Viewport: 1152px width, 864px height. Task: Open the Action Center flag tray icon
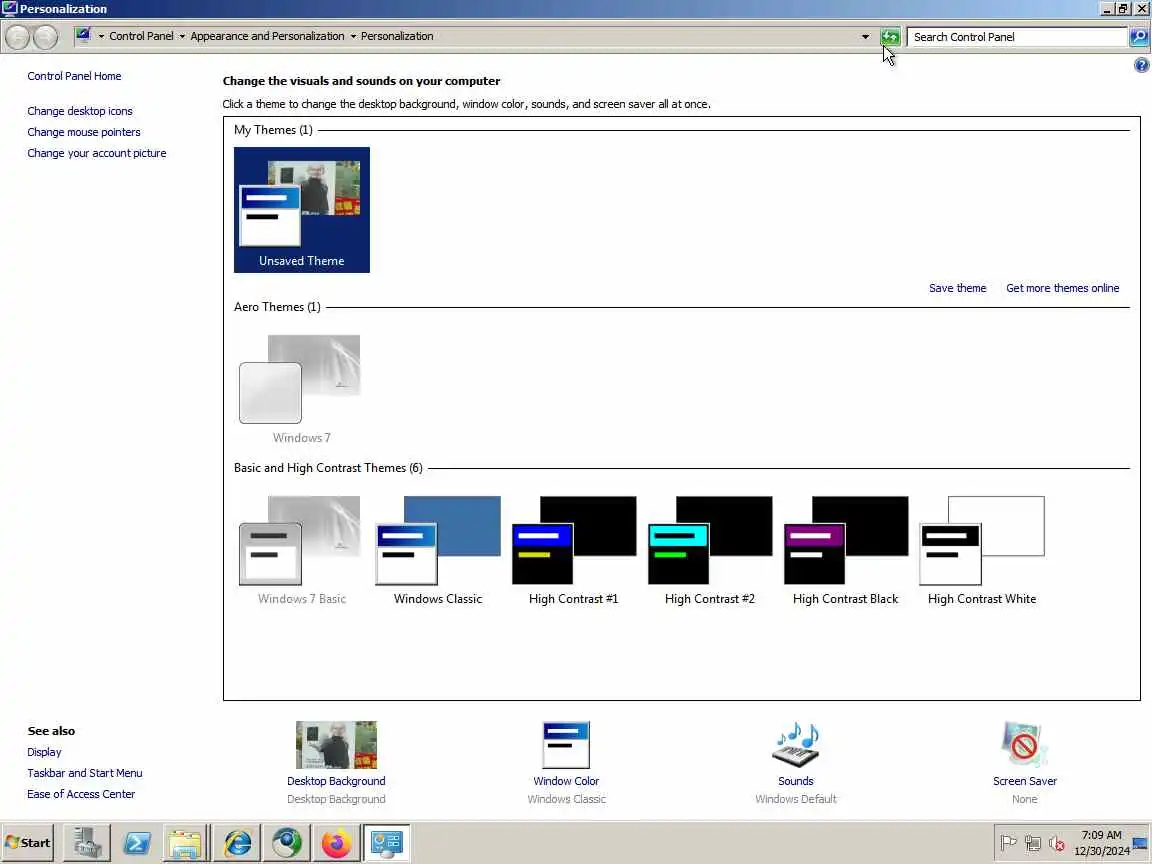pos(1009,843)
